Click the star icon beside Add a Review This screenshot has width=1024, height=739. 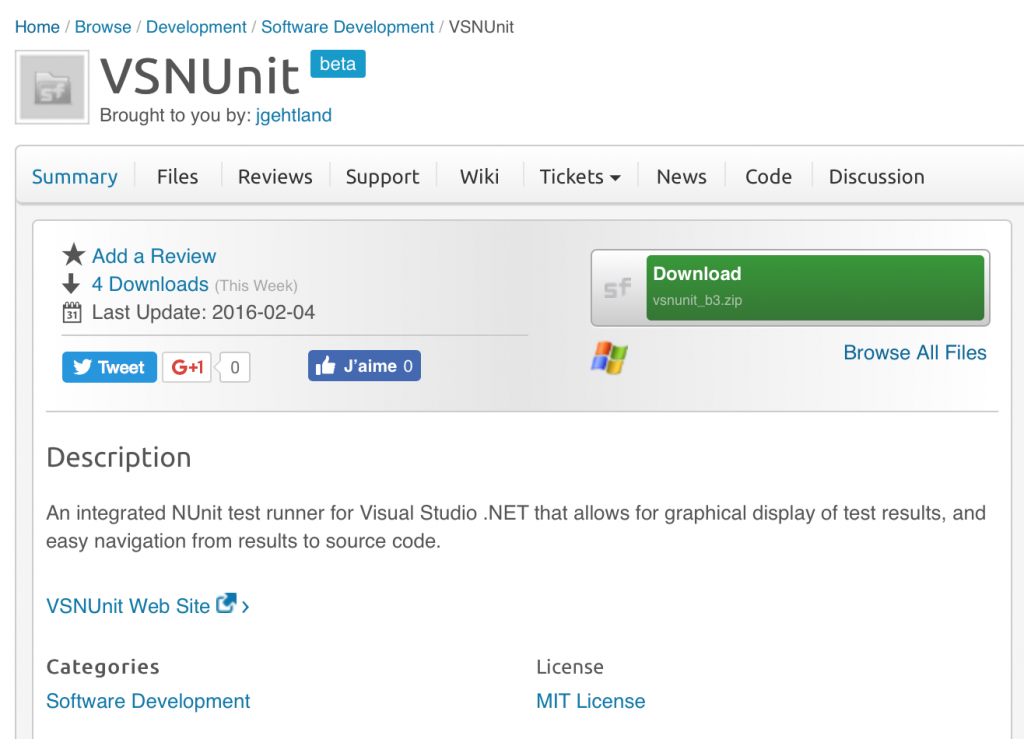(x=74, y=255)
